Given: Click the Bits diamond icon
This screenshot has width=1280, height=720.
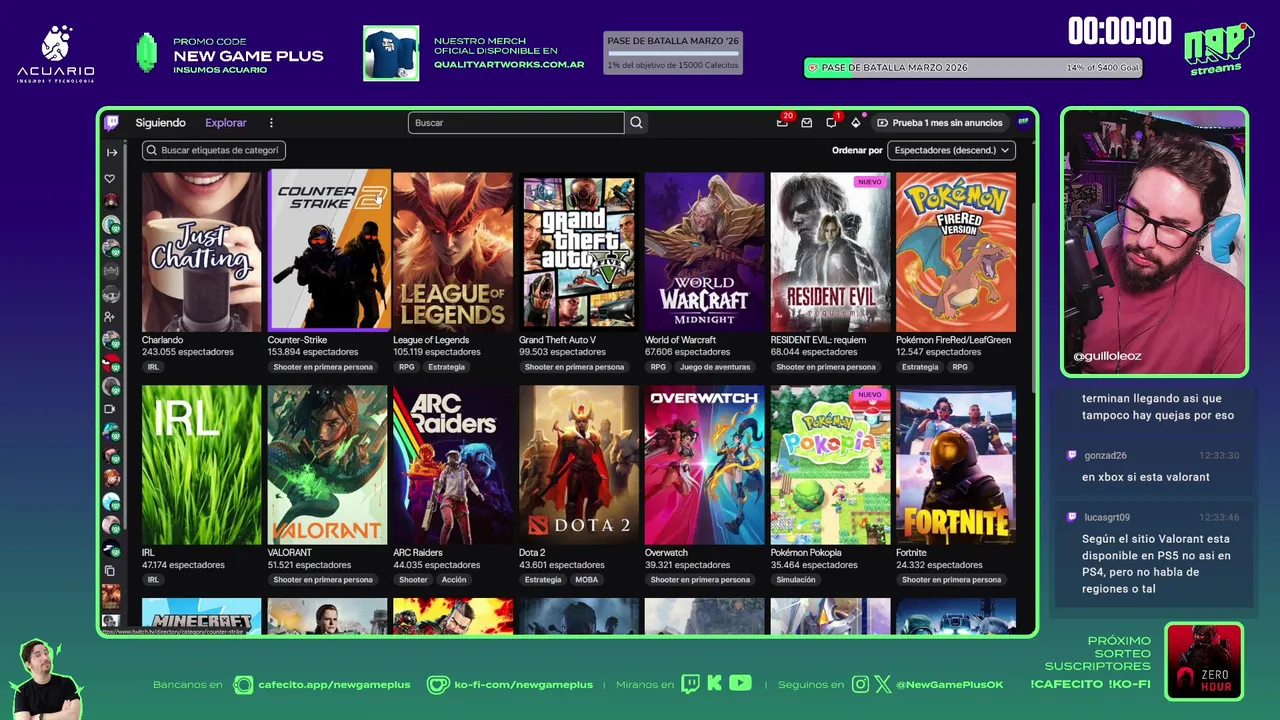Looking at the screenshot, I should pos(855,123).
